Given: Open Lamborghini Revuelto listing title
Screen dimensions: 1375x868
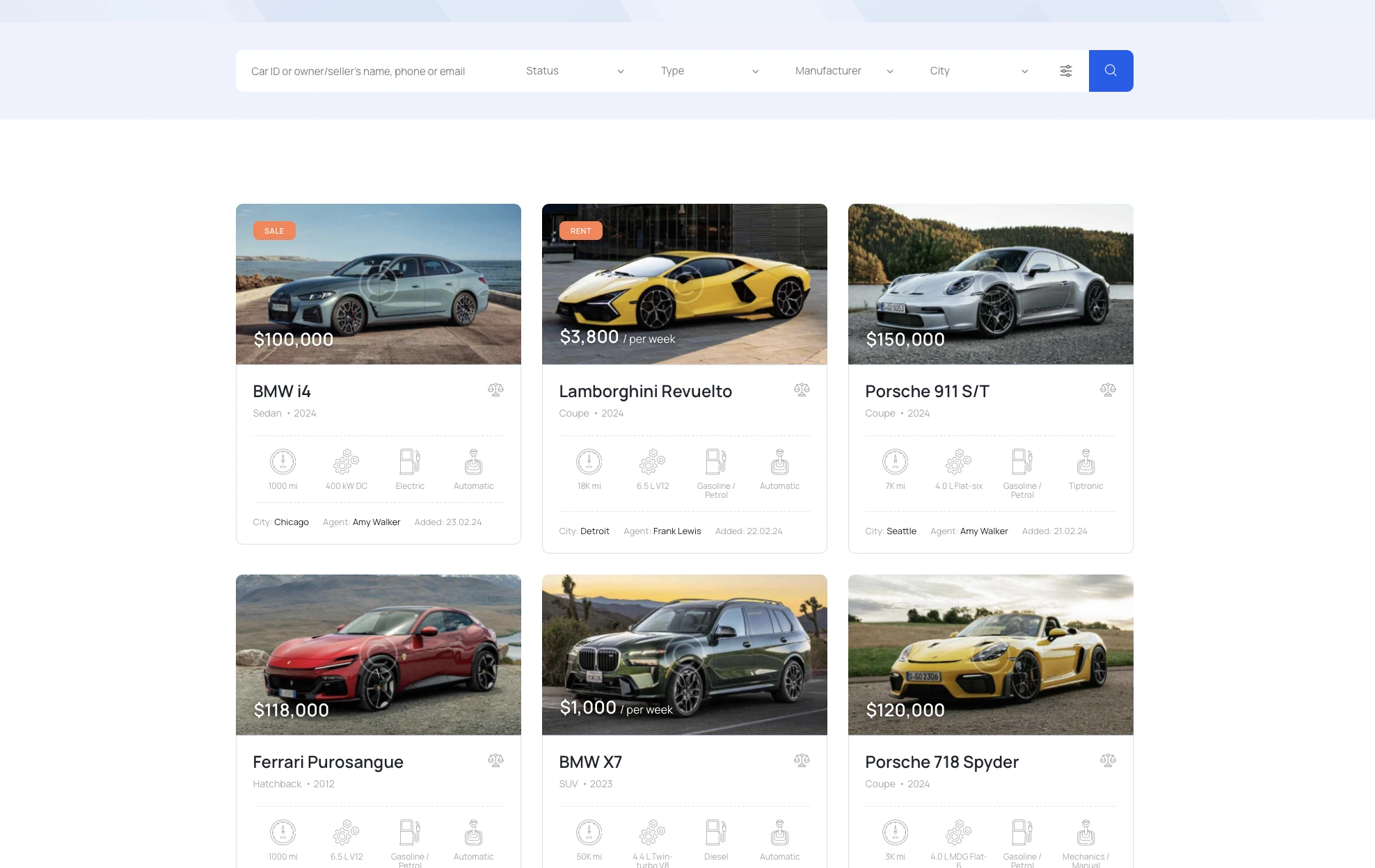Looking at the screenshot, I should click(x=645, y=392).
